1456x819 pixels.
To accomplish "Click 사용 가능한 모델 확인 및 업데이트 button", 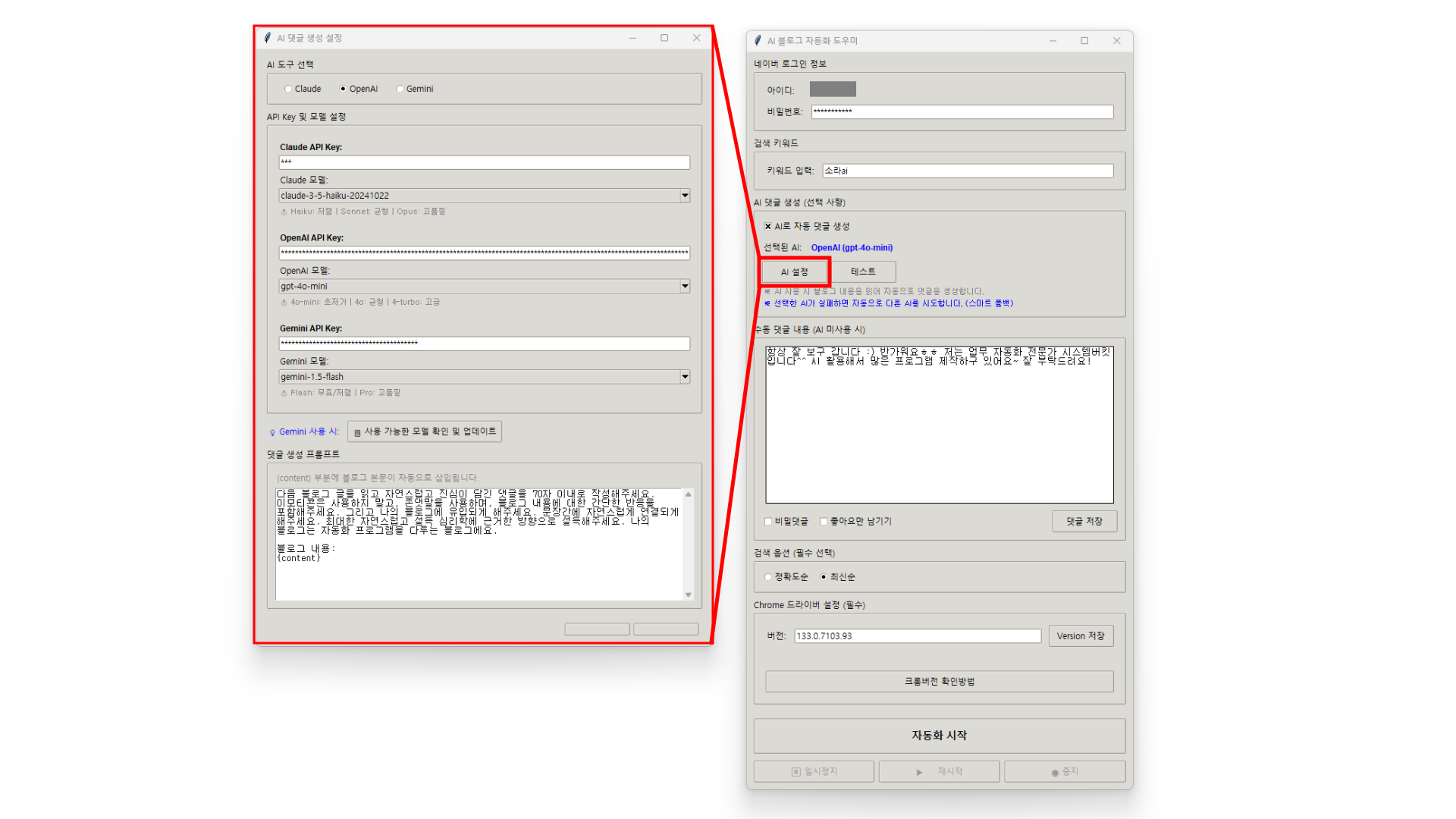I will click(x=425, y=431).
